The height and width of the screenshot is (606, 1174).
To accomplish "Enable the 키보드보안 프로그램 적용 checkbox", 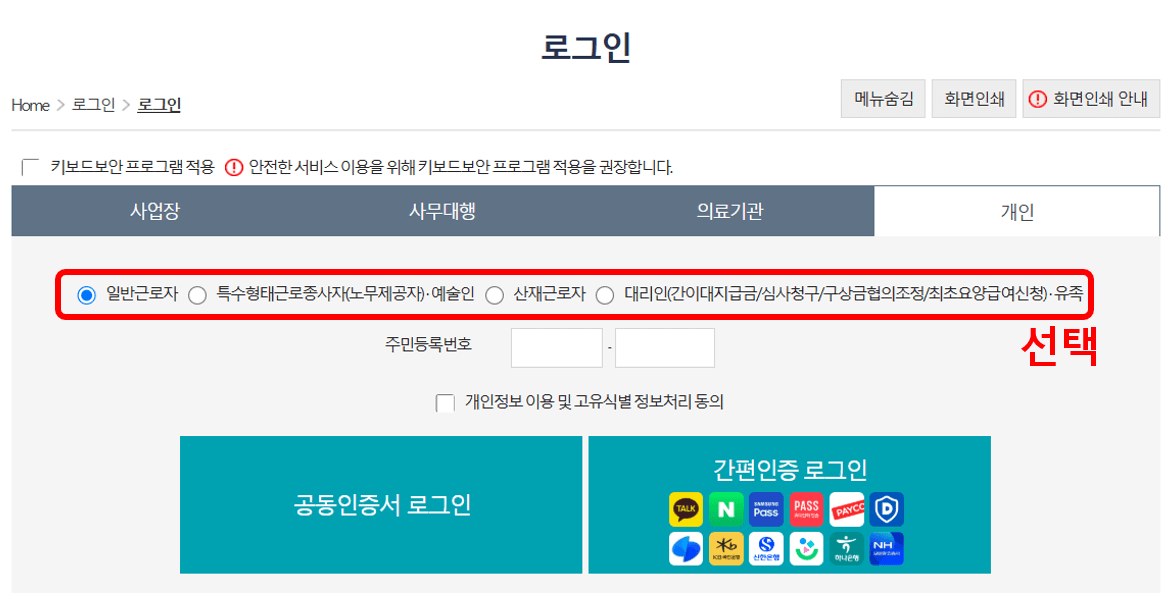I will (28, 165).
